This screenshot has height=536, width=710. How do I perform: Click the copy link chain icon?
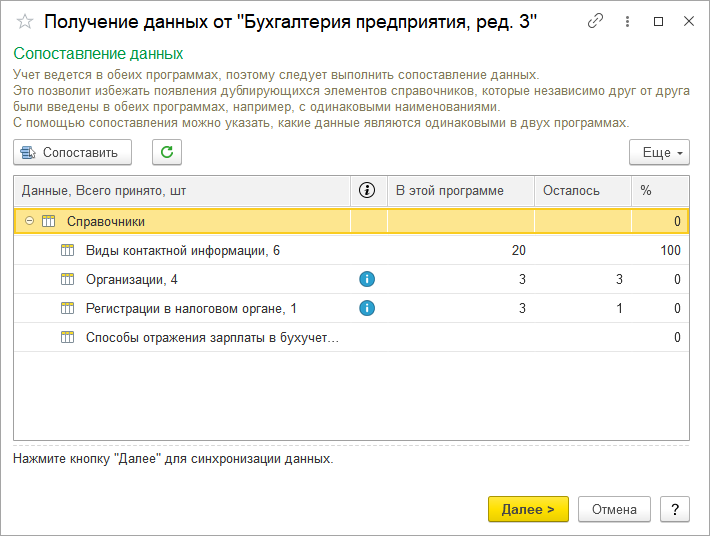[596, 21]
